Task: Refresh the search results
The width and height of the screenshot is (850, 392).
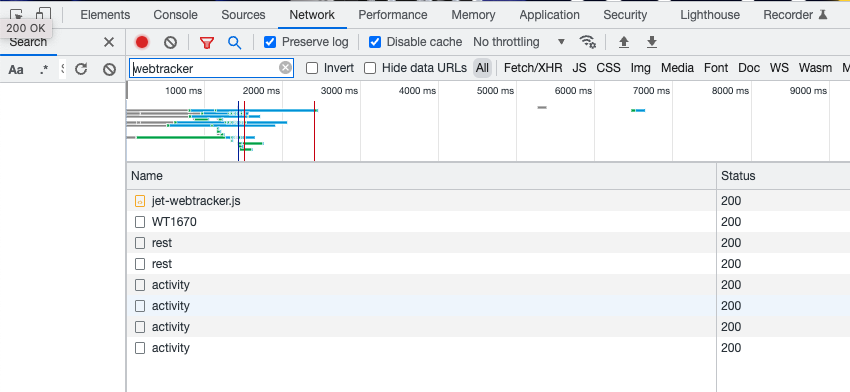Action: pyautogui.click(x=81, y=69)
